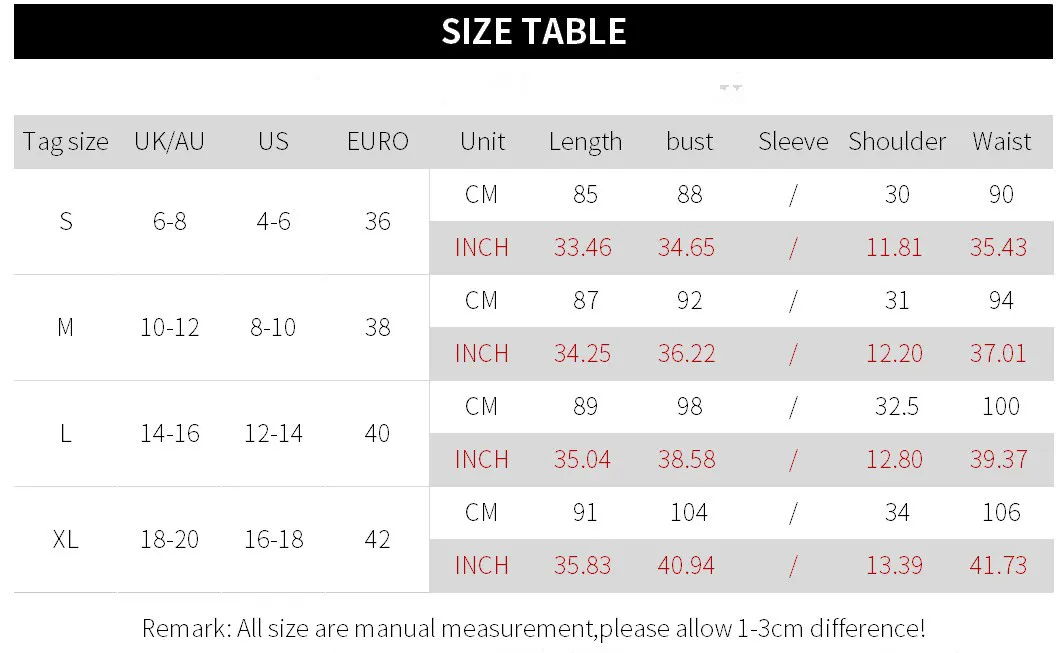Click the Tag size column header

pos(66,142)
